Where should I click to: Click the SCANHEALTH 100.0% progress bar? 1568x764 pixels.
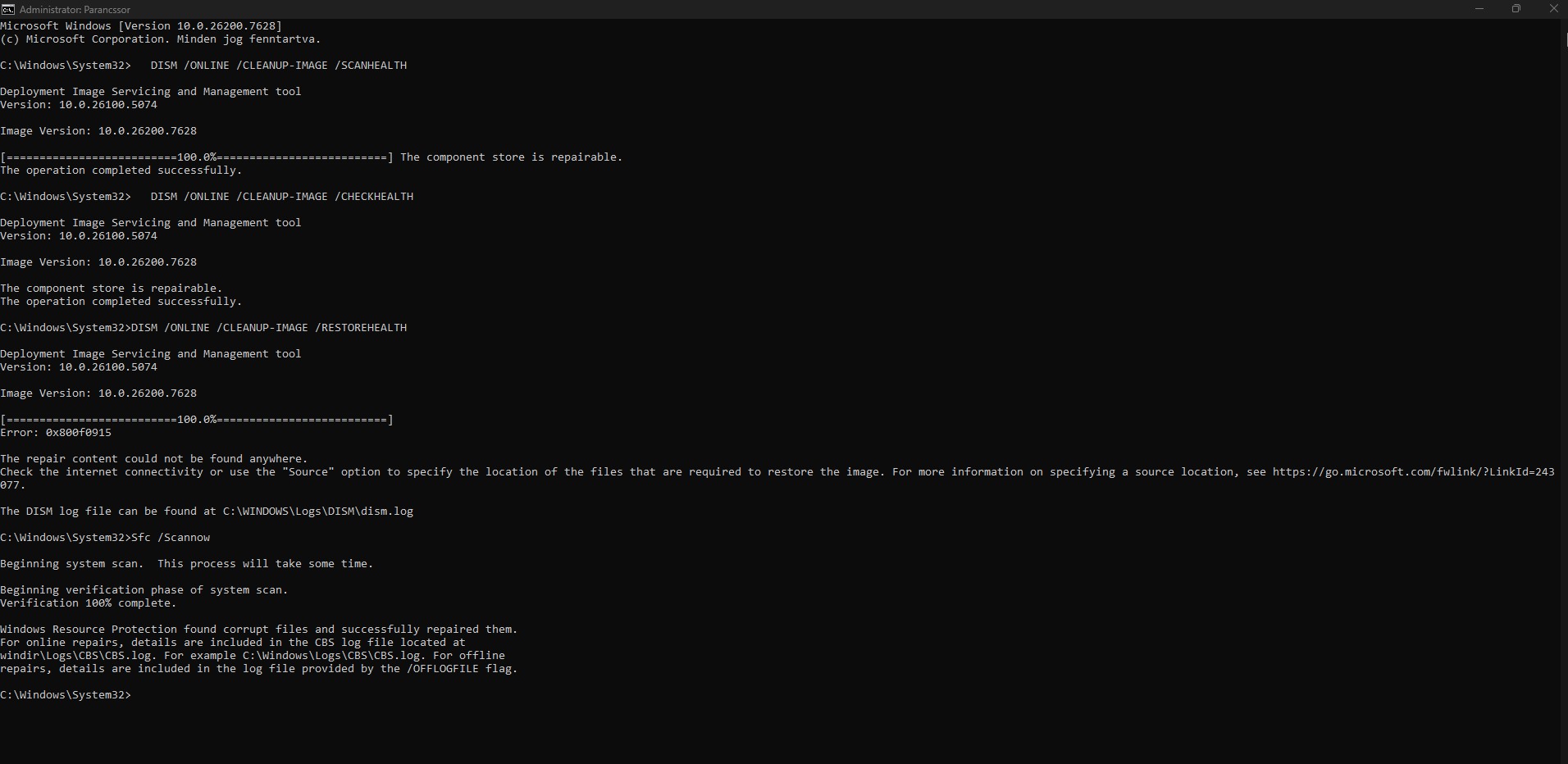coord(197,157)
